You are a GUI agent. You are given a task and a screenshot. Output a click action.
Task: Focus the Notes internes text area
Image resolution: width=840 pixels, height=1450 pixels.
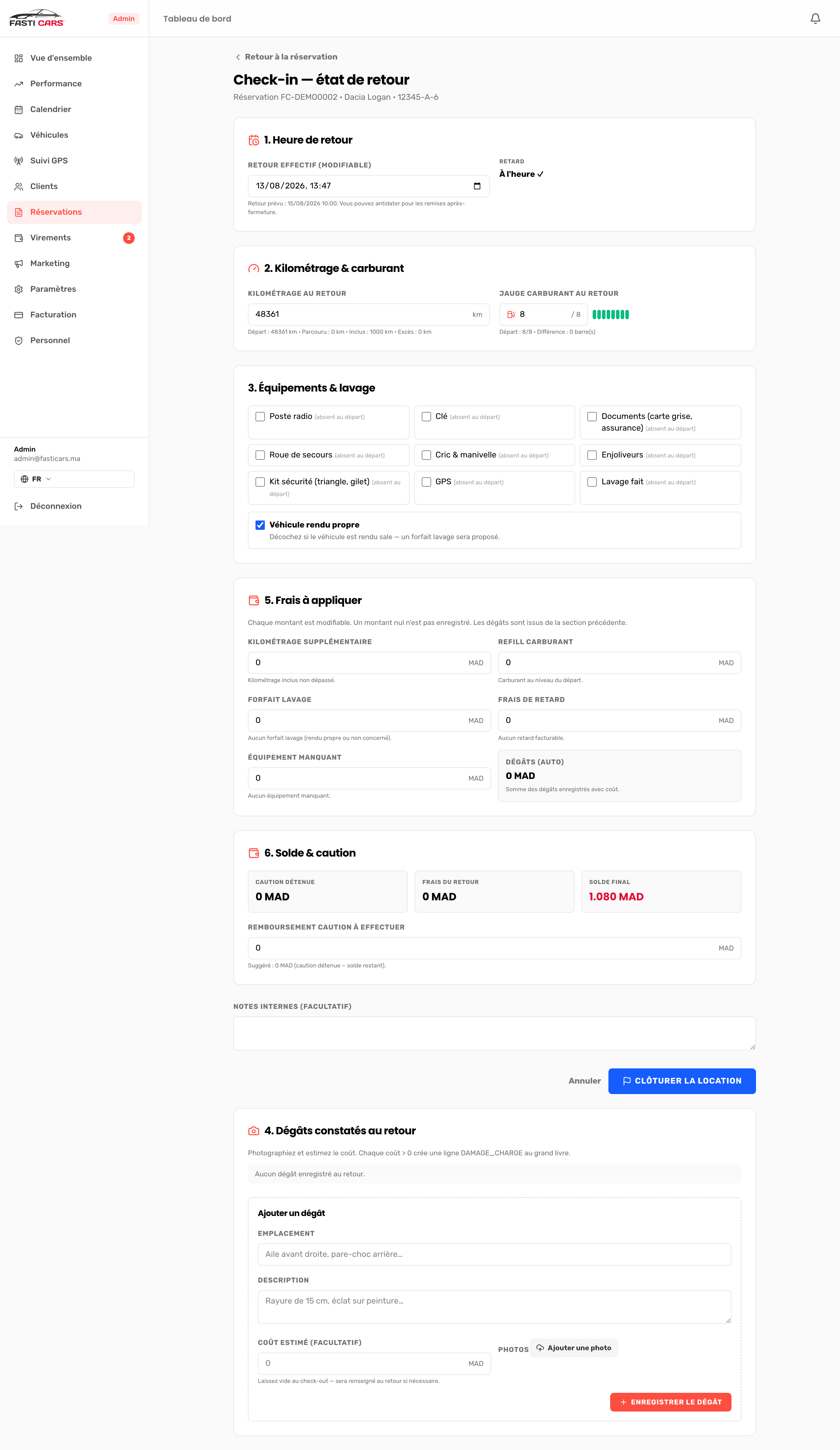point(494,1033)
